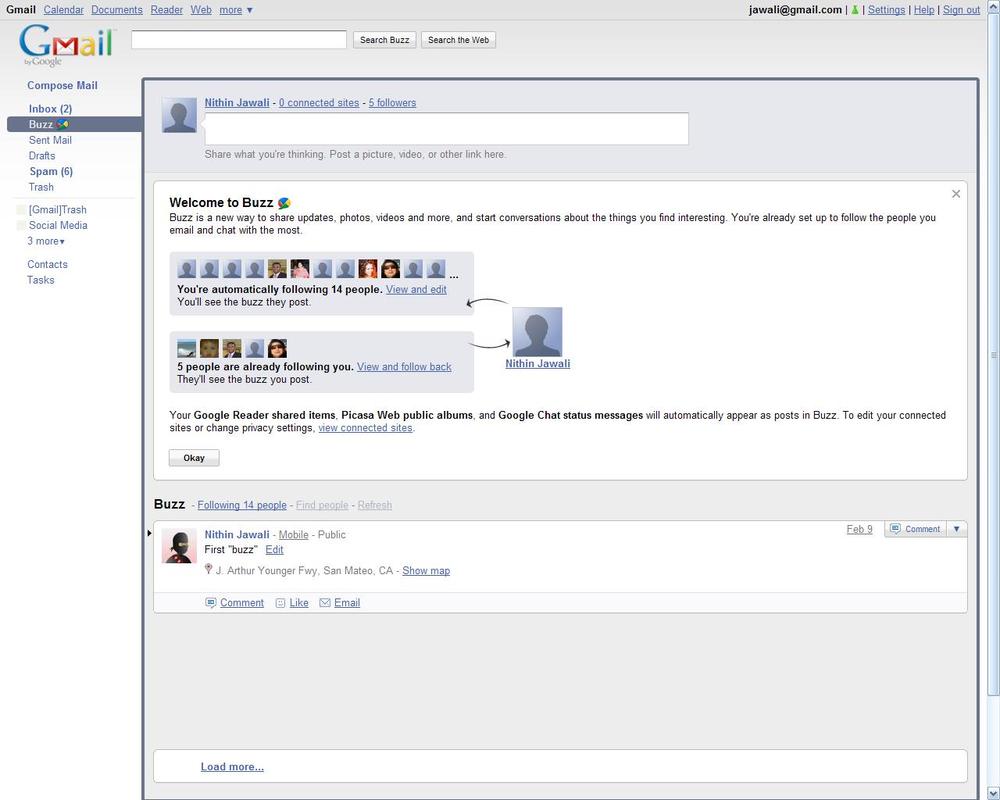
Task: Close the Welcome to Buzz panel
Action: [956, 194]
